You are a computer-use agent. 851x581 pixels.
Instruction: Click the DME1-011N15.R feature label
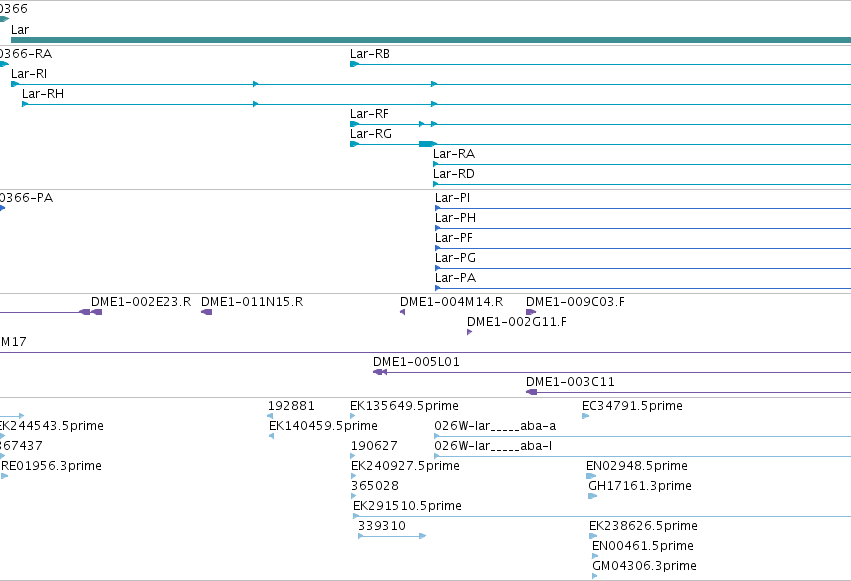coord(252,302)
